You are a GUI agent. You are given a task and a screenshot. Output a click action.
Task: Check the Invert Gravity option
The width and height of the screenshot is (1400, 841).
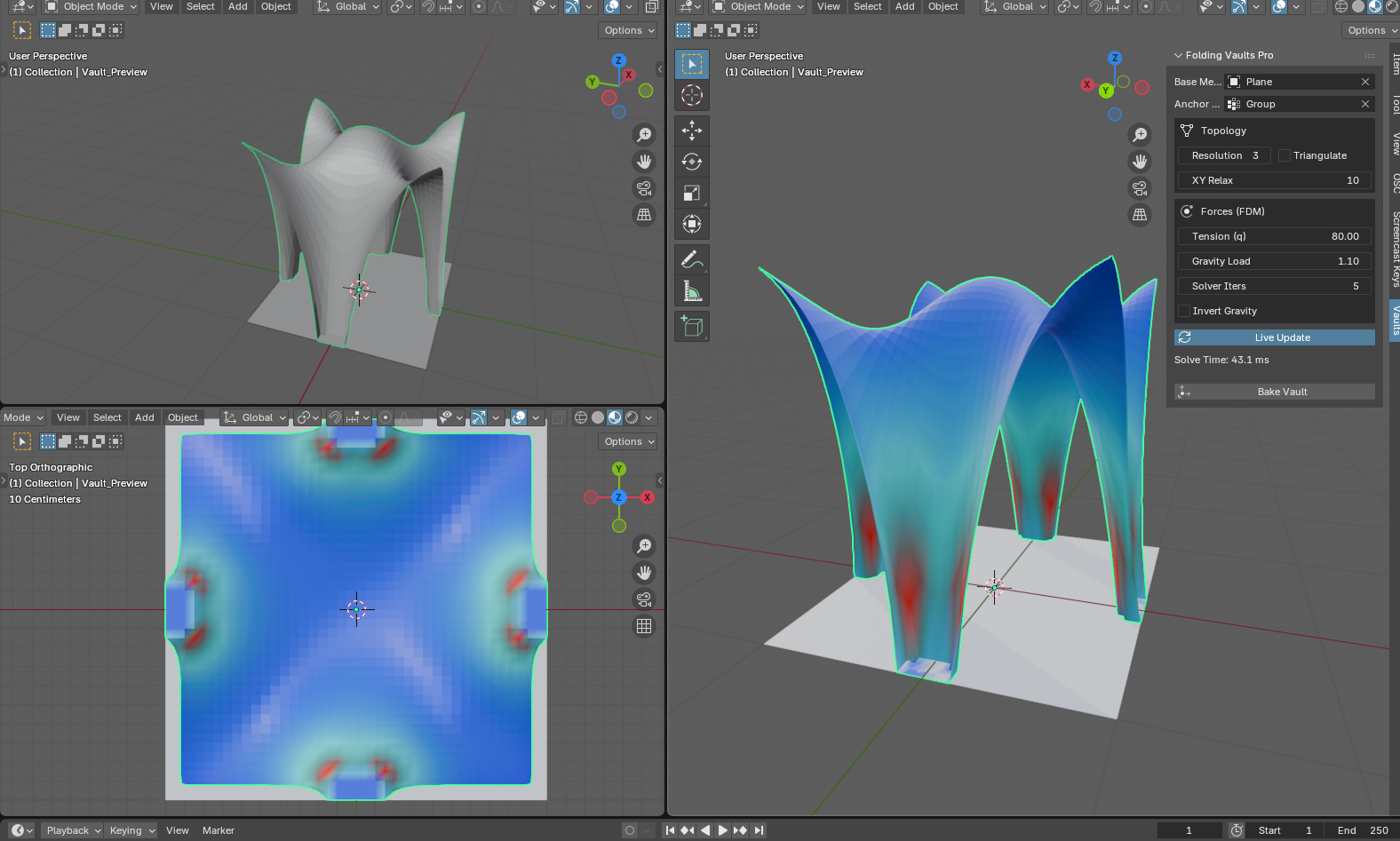point(1184,311)
